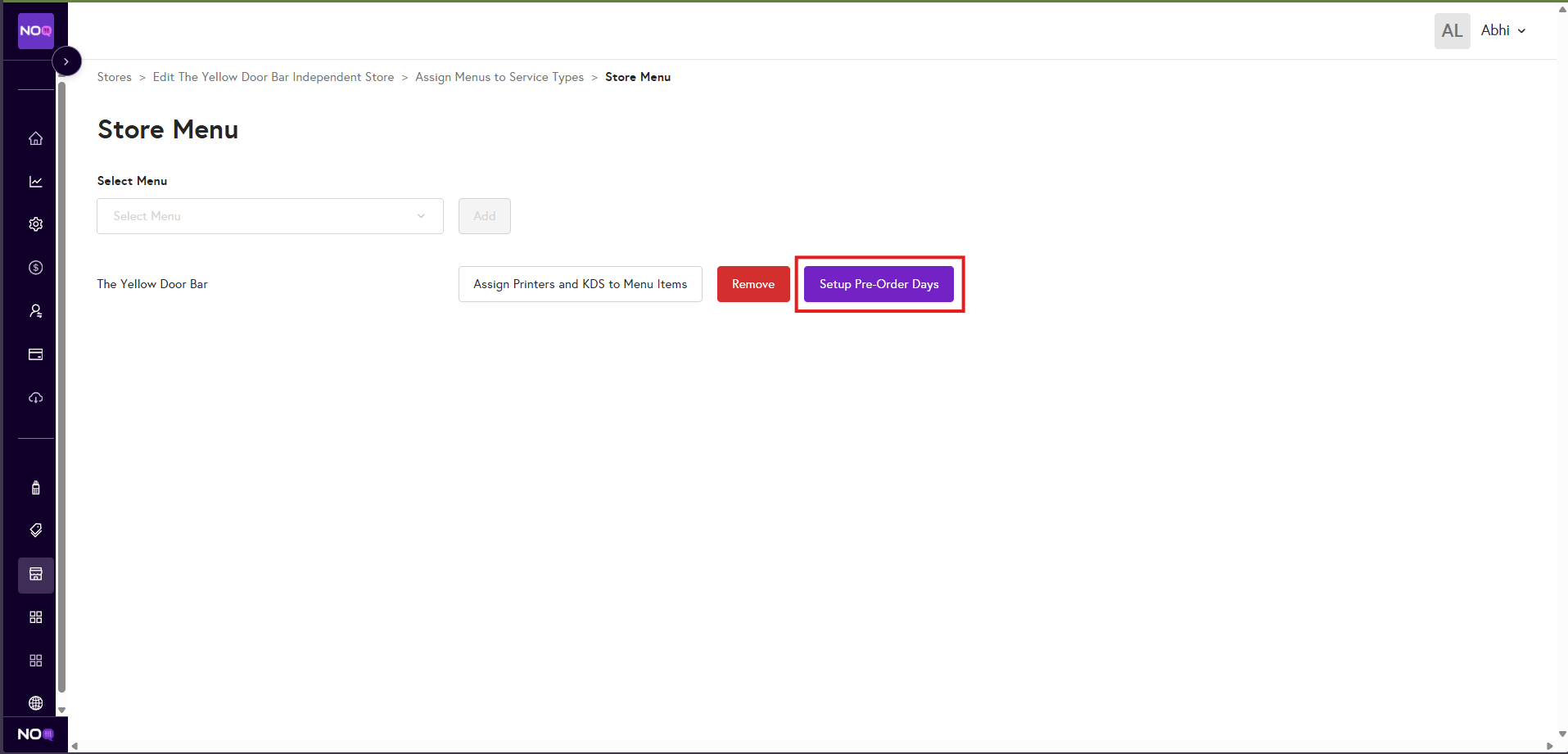The image size is (1568, 754).
Task: Click Setup Pre-Order Days button
Action: (x=879, y=284)
